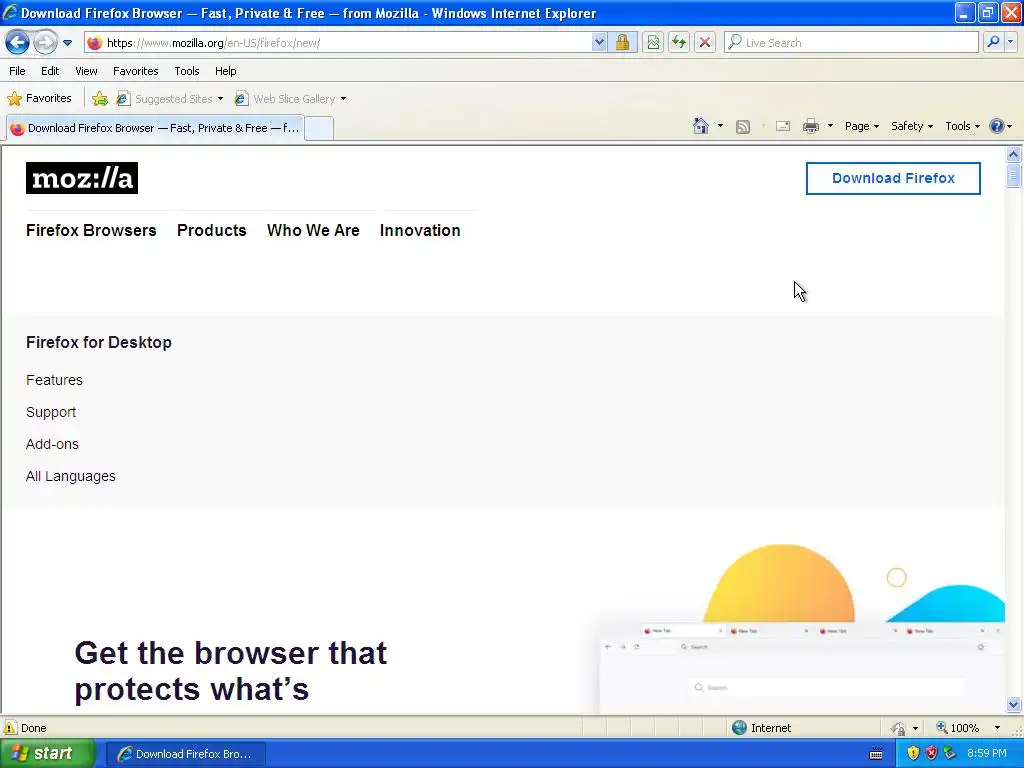Click the Protected Mode privacy icon

pos(899,728)
